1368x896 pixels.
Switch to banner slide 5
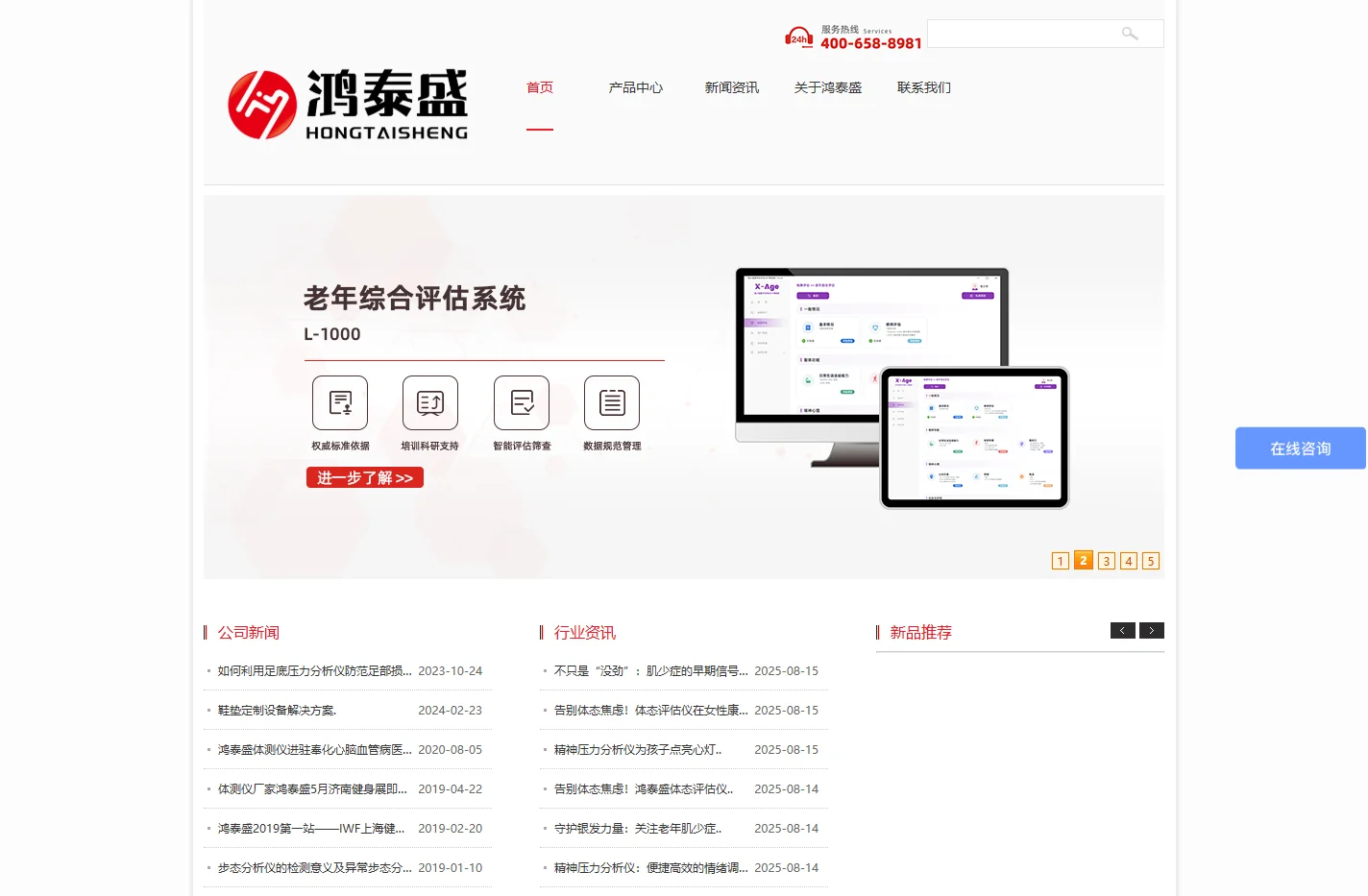1151,561
